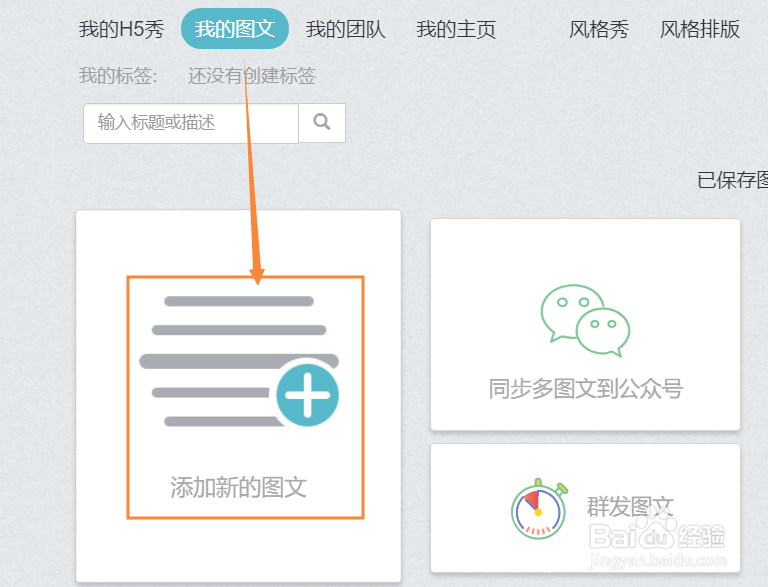Image resolution: width=768 pixels, height=587 pixels.
Task: Click the WeChat chat bubbles icon
Action: tap(585, 320)
